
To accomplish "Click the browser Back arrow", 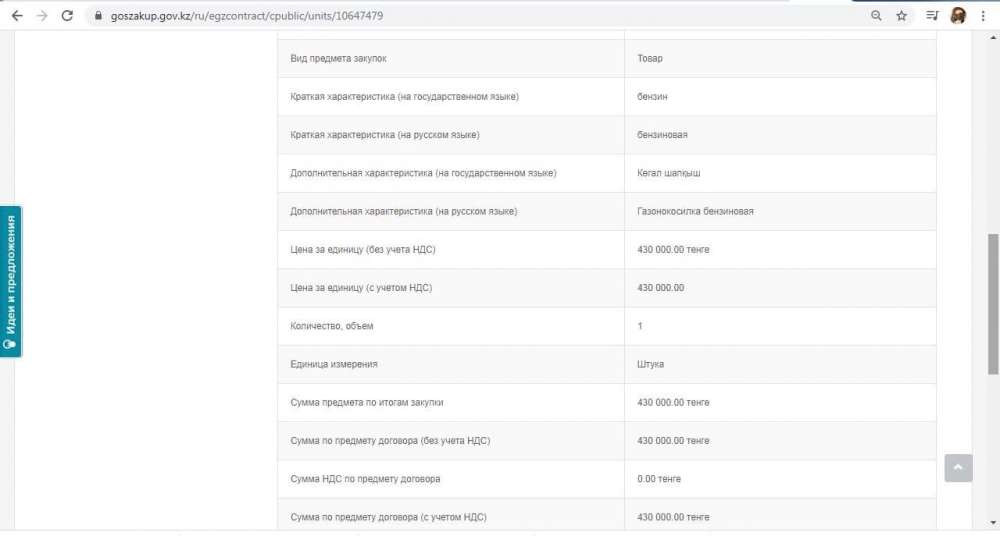I will click(x=17, y=16).
